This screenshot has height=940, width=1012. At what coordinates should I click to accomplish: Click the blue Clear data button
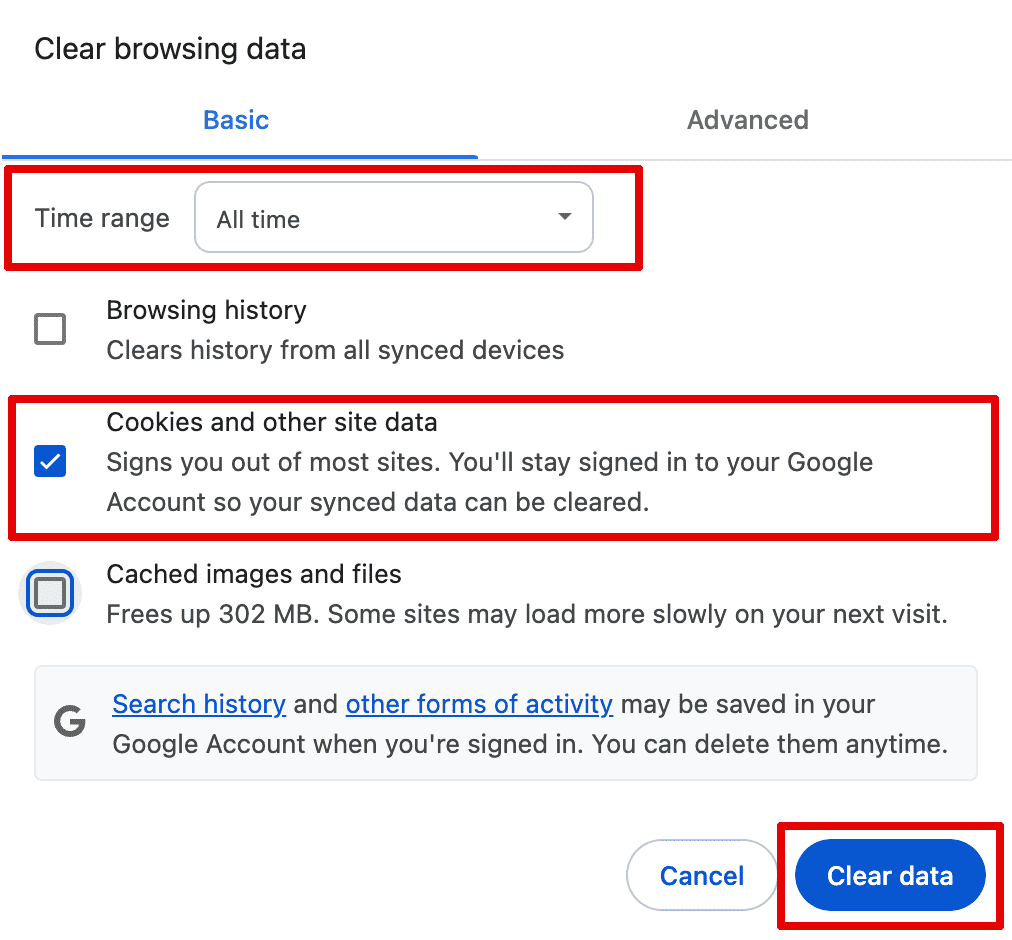pos(890,876)
